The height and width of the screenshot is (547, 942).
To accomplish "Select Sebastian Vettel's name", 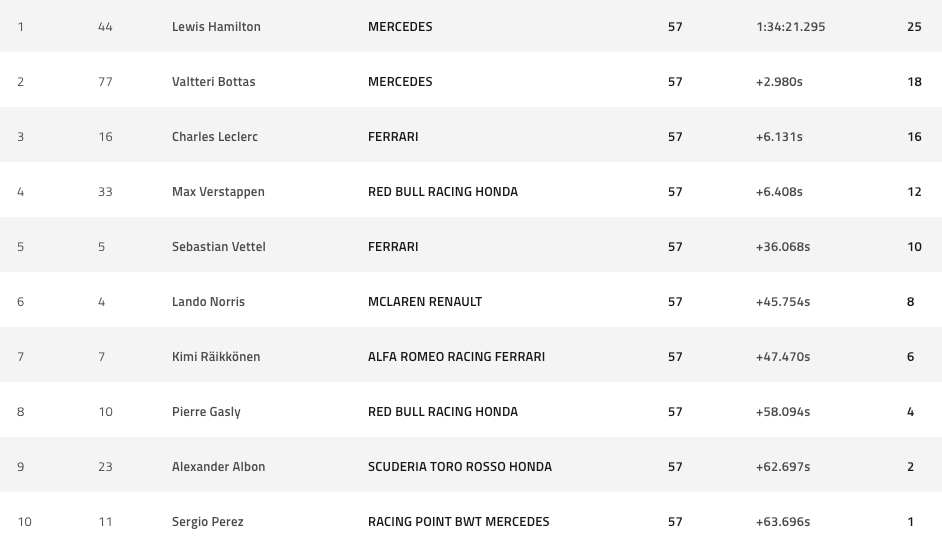I will pos(219,247).
